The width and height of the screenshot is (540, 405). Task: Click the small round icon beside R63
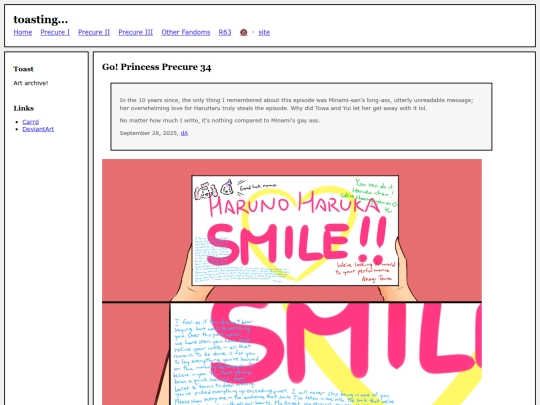coord(243,32)
